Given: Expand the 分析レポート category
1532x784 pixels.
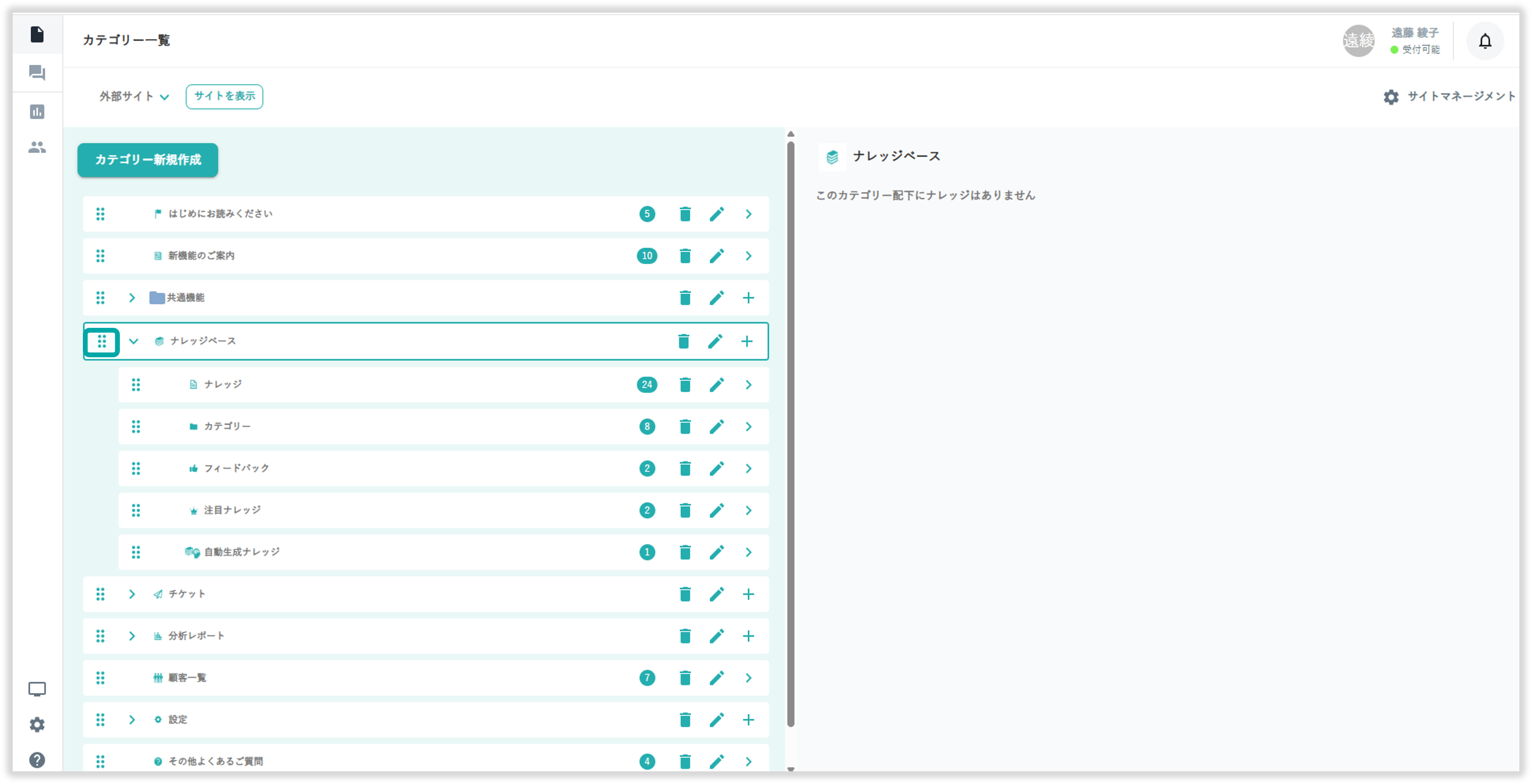Looking at the screenshot, I should click(x=132, y=636).
